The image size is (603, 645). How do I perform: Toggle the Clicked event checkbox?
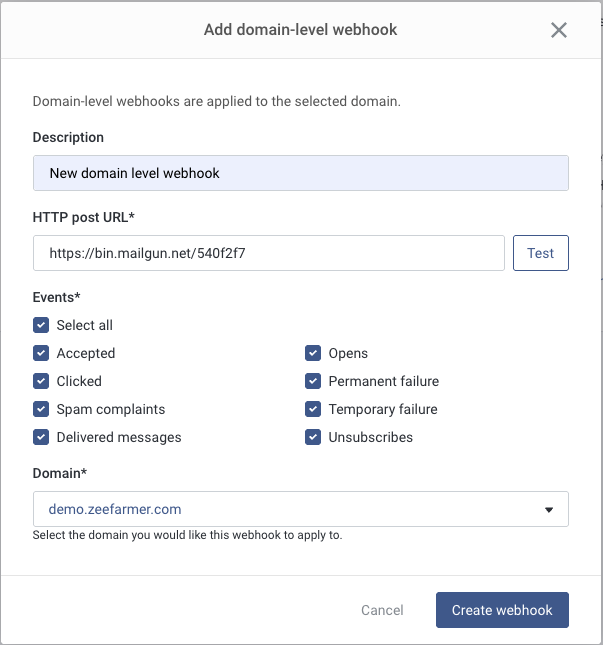point(41,381)
